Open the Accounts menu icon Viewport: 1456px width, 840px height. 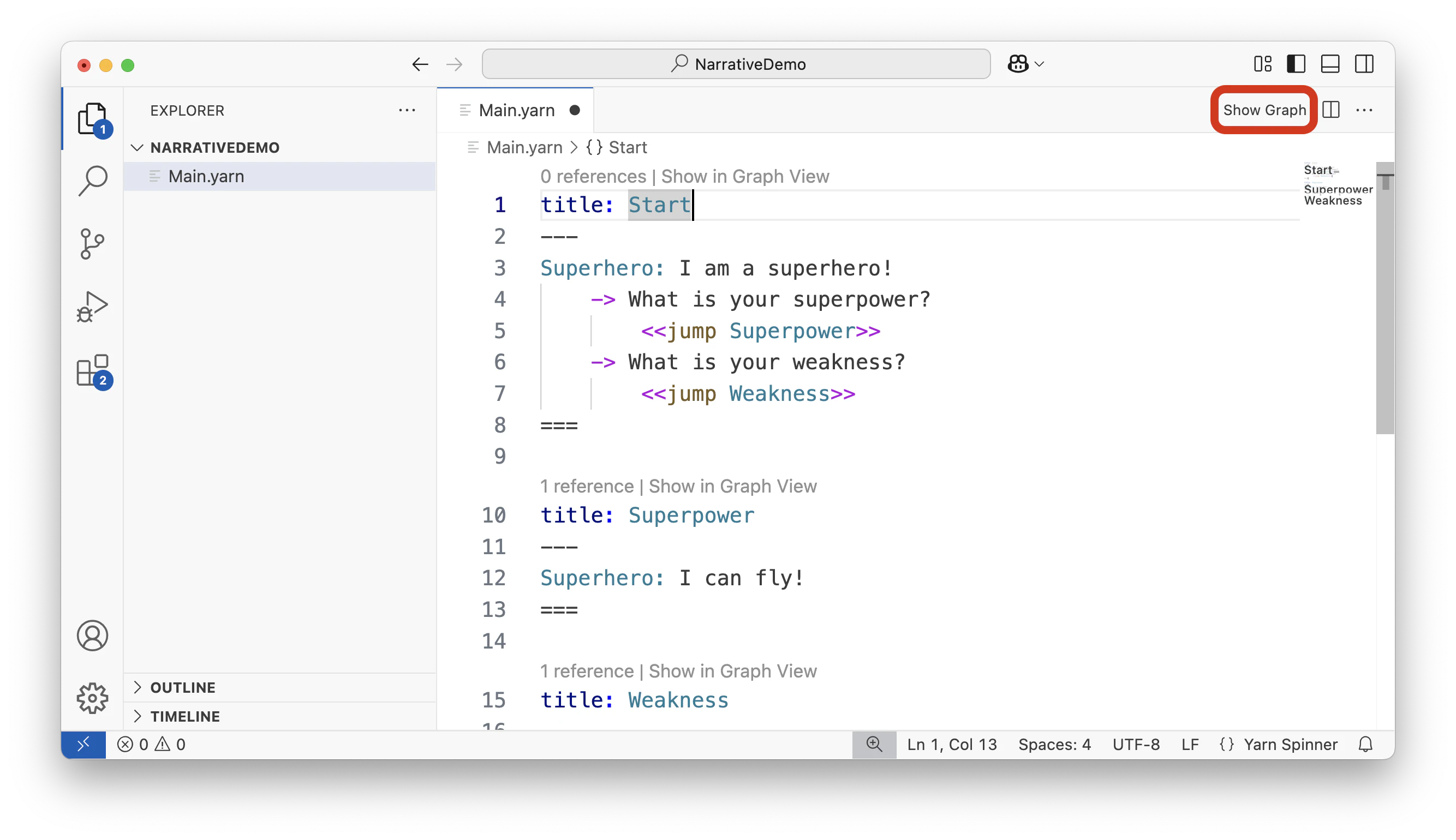(92, 636)
